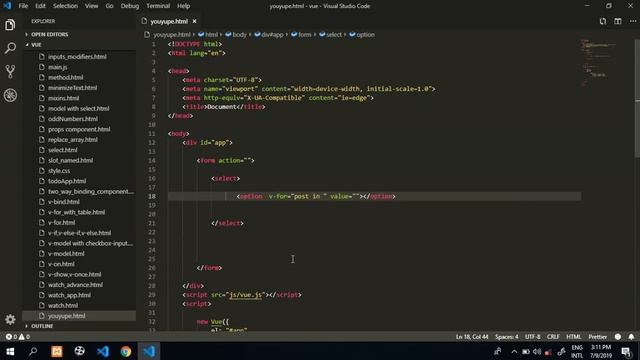The width and height of the screenshot is (640, 360).
Task: Change line ending via CRLF item
Action: (x=553, y=337)
